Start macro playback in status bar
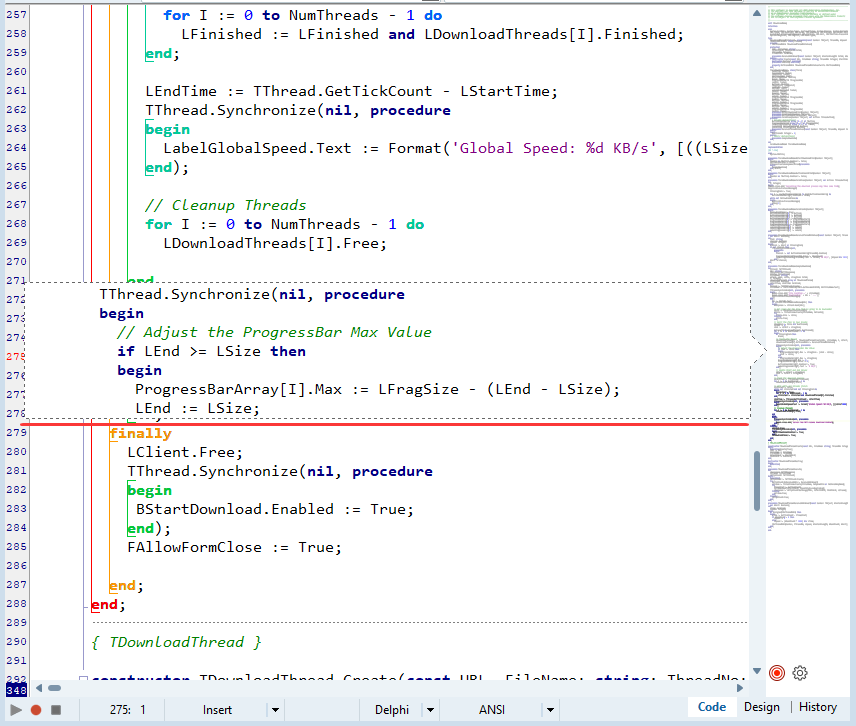Screen dimensions: 856x726 16,710
